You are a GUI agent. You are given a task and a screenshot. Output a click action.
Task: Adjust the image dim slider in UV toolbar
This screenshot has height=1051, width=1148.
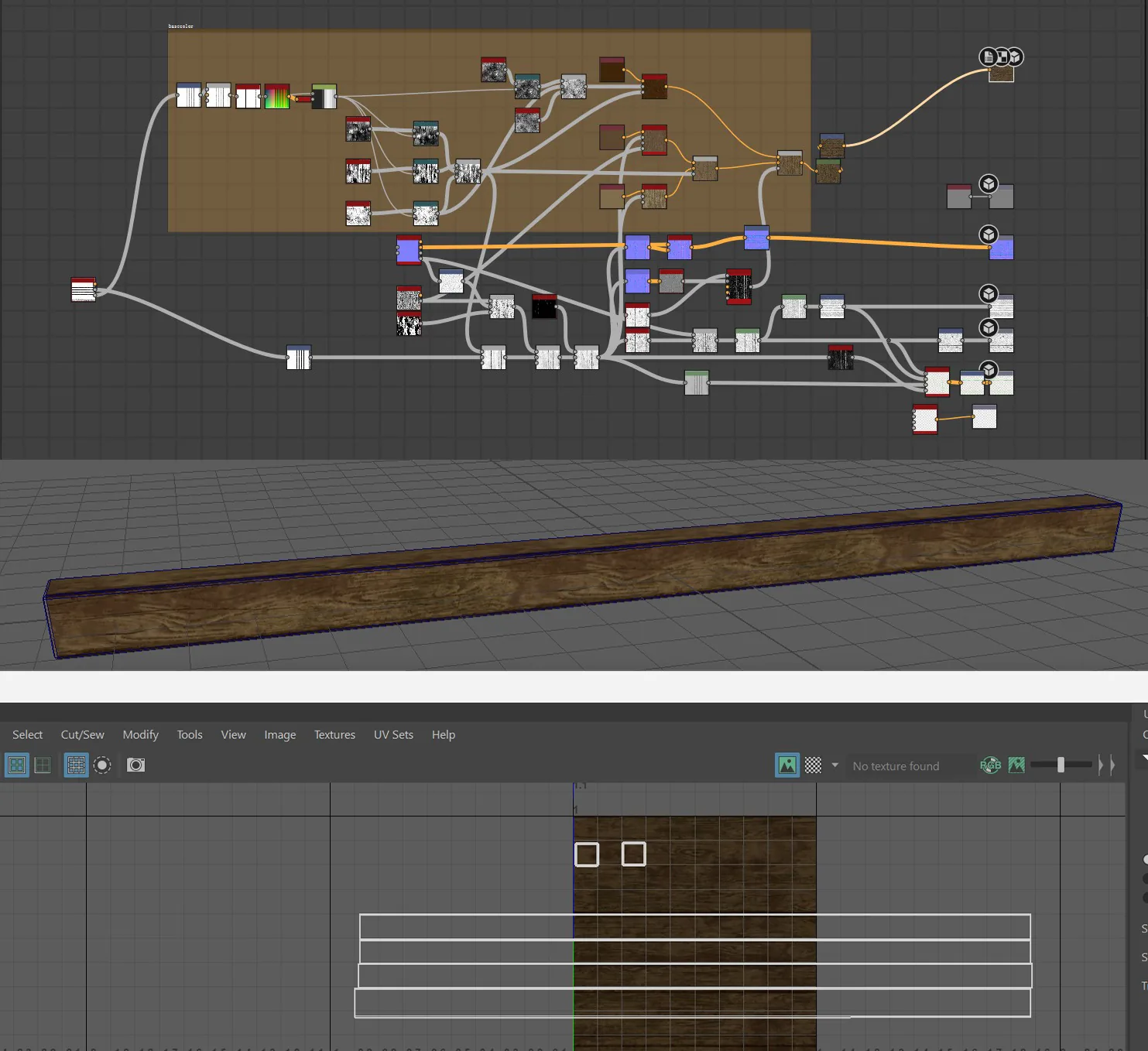(x=1061, y=765)
